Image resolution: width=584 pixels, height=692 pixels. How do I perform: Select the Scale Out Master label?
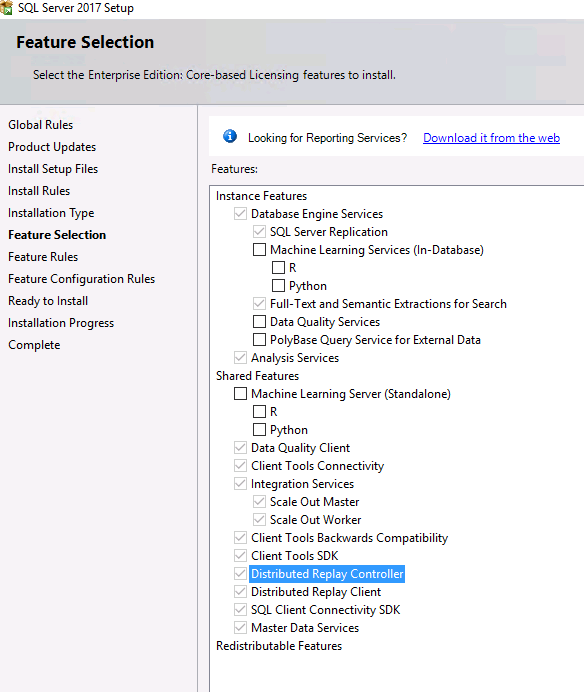[315, 502]
